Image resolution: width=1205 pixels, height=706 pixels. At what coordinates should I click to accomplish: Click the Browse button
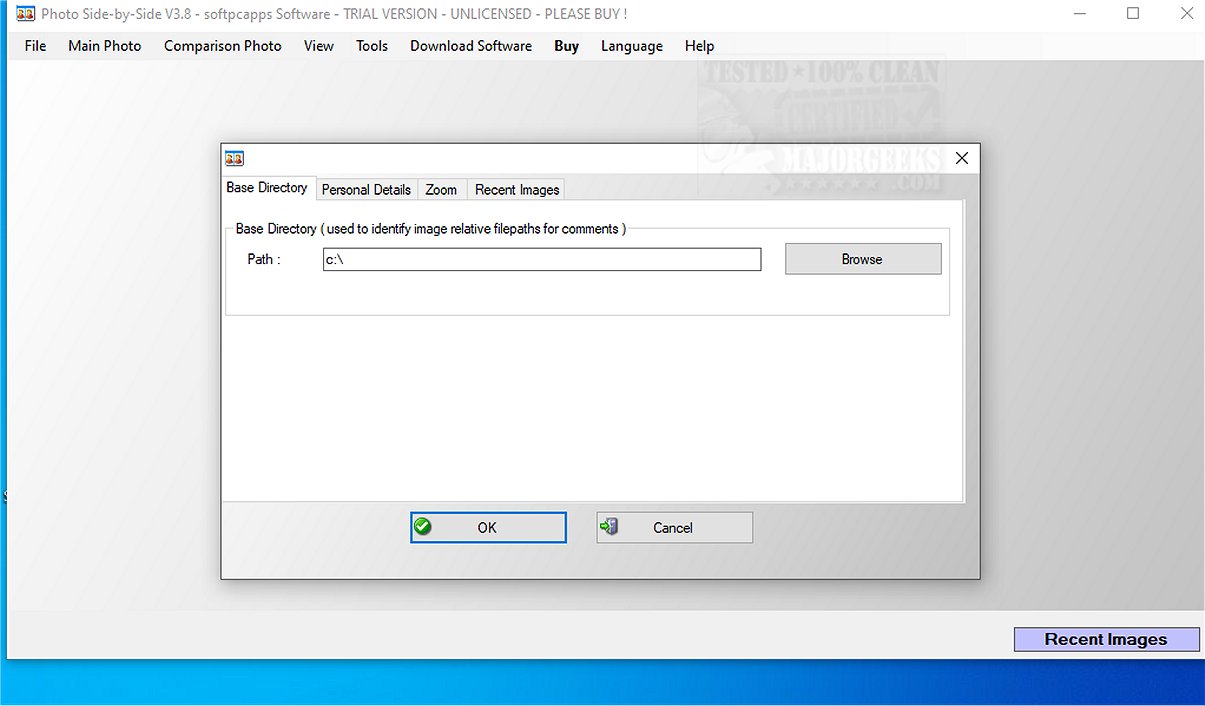[x=863, y=259]
